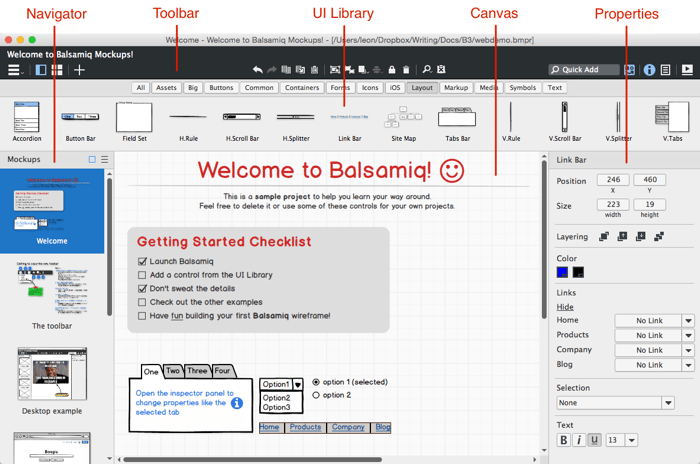Open the project info icon in the toolbar

click(649, 70)
